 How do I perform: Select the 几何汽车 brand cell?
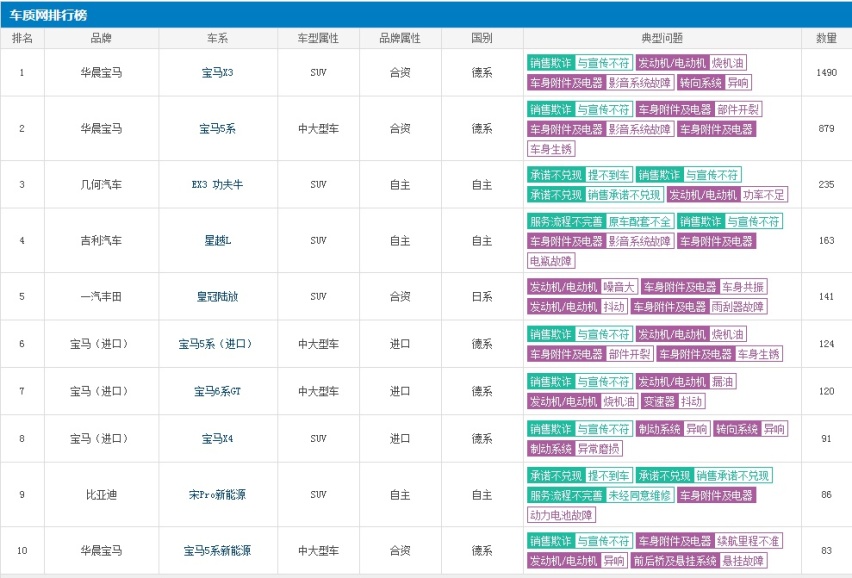(101, 185)
